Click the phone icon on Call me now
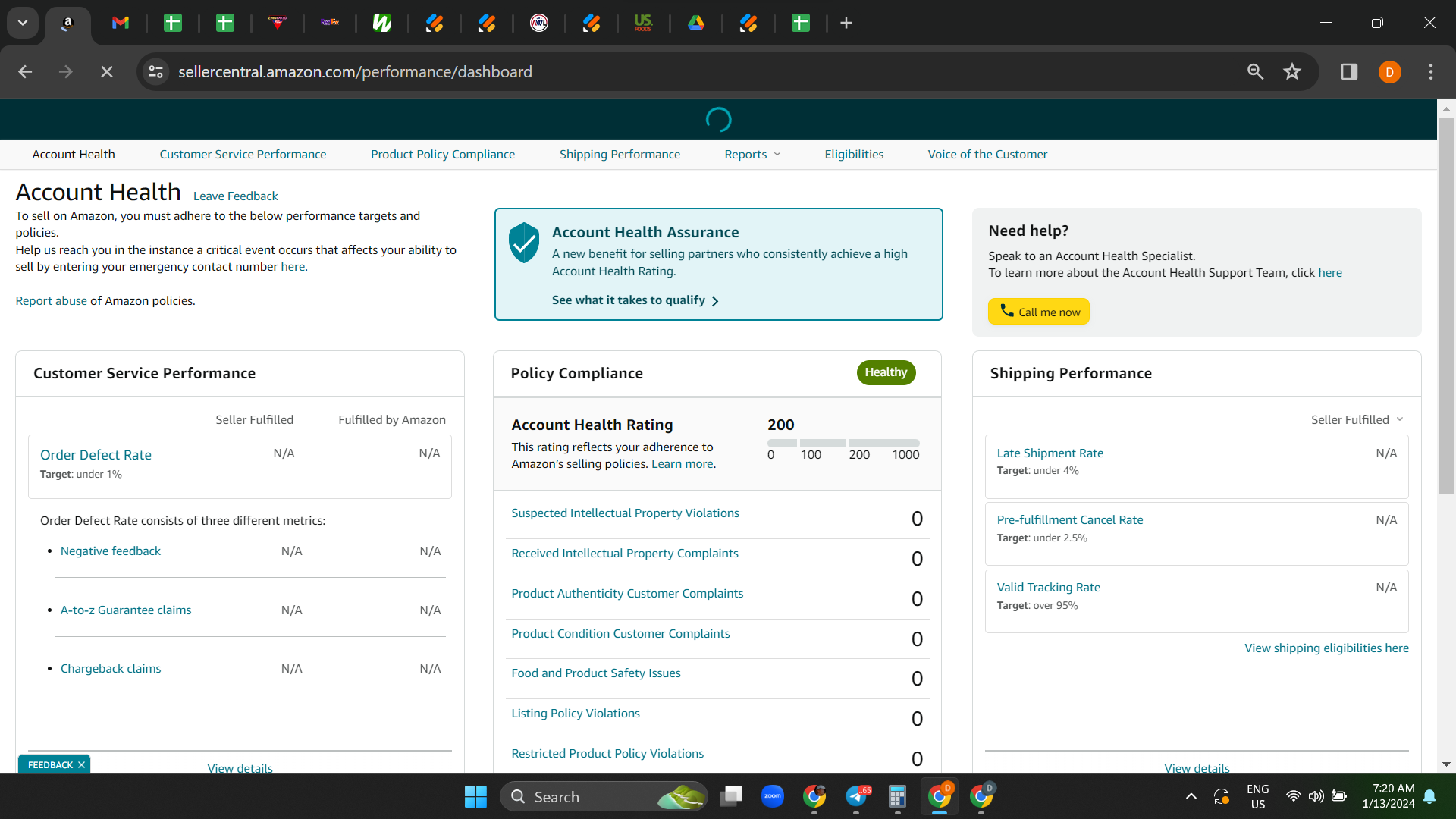1456x819 pixels. [x=1006, y=311]
